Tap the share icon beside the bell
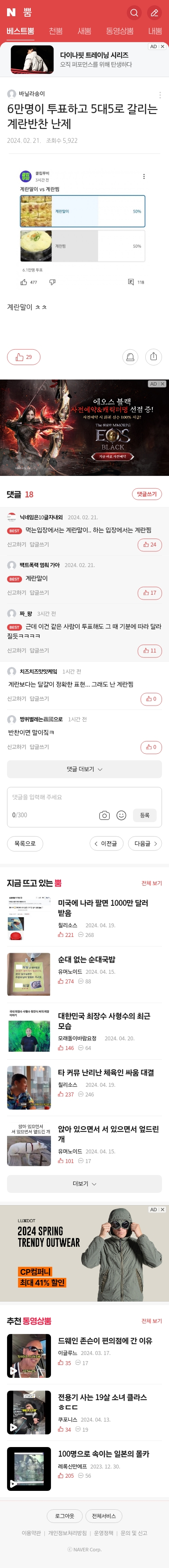The width and height of the screenshot is (169, 1568). click(x=153, y=357)
